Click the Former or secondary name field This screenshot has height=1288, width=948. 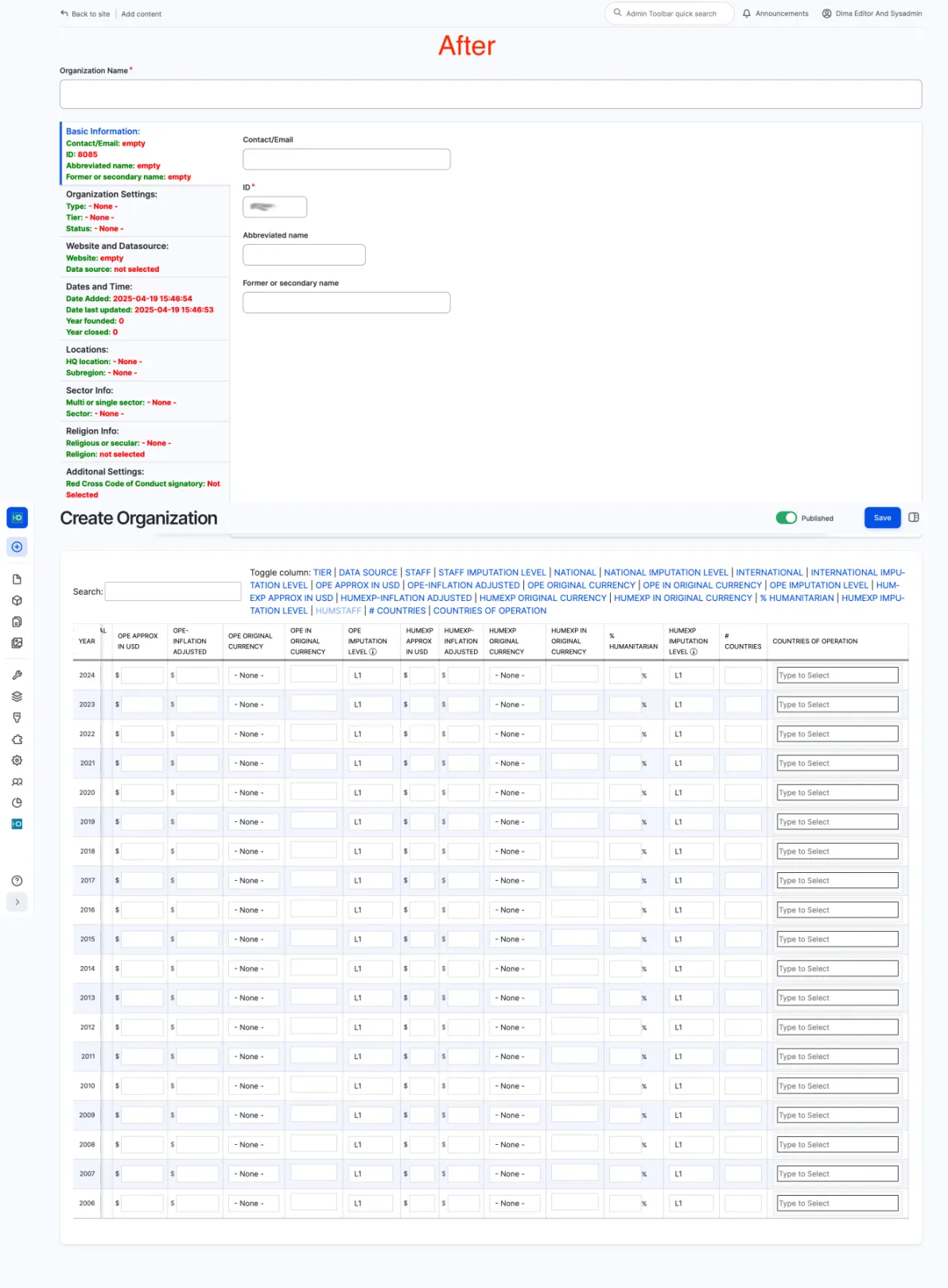click(x=347, y=302)
